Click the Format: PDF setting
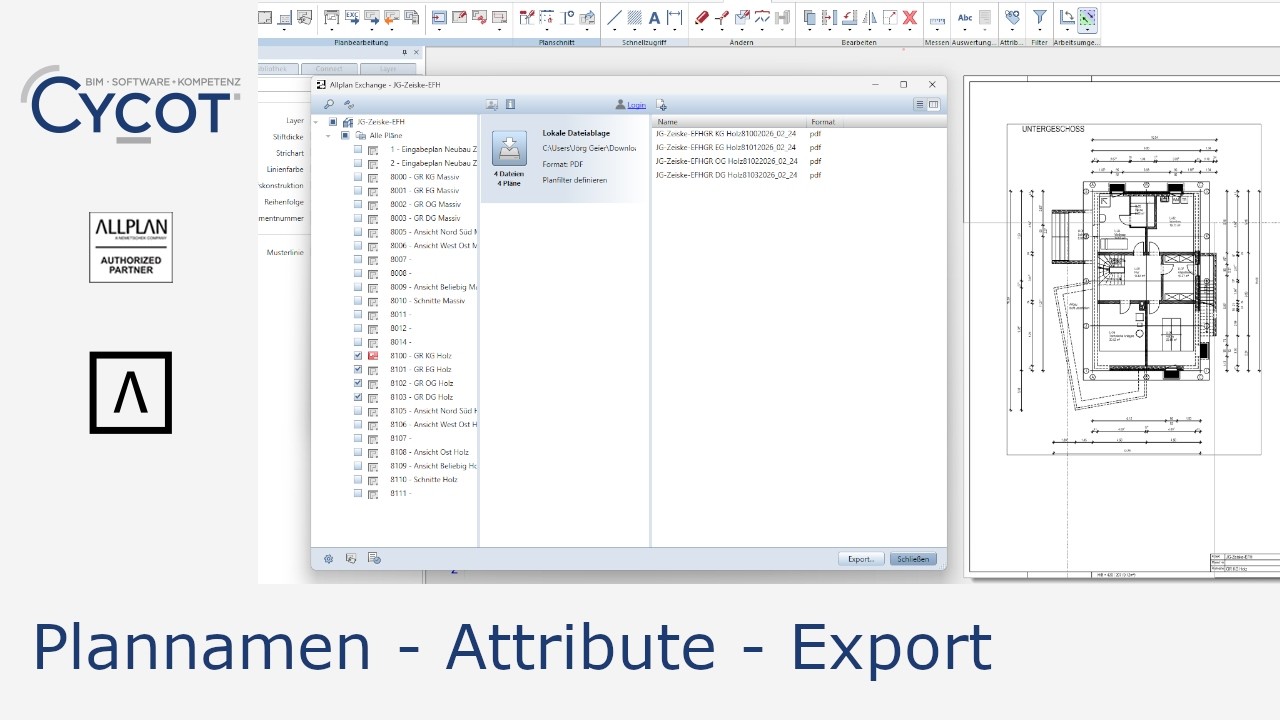Screen dimensions: 1280x720 click(x=563, y=164)
